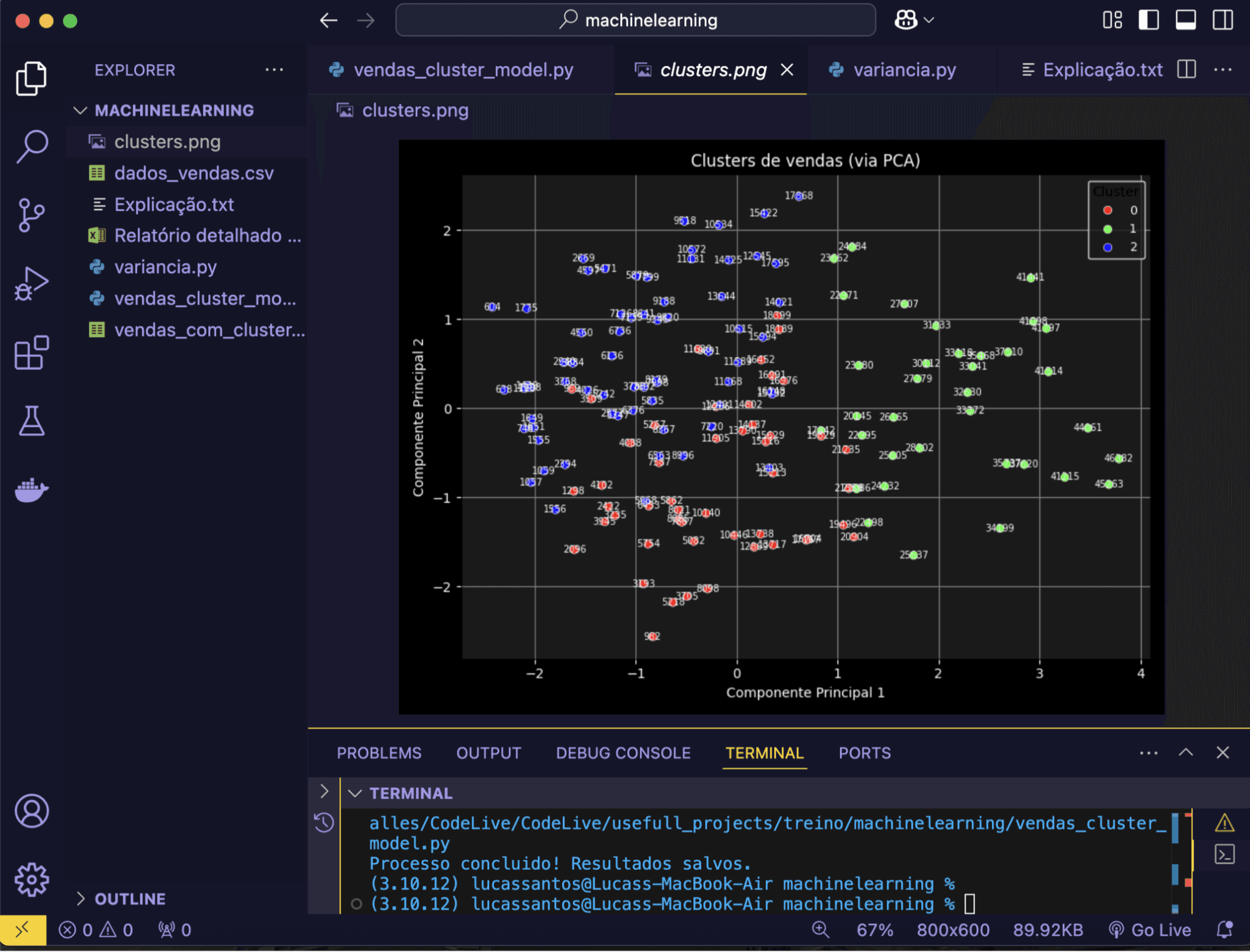Open the Copilot dropdown arrow
The width and height of the screenshot is (1250, 952).
click(929, 20)
